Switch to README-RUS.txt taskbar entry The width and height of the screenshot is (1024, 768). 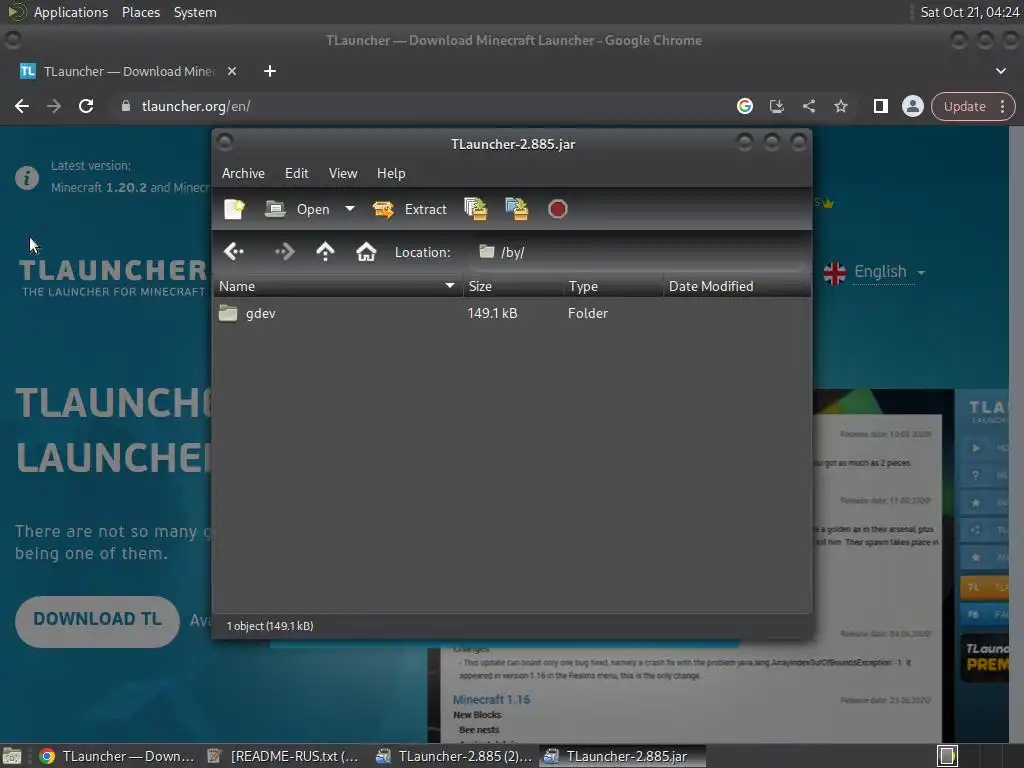coord(283,756)
